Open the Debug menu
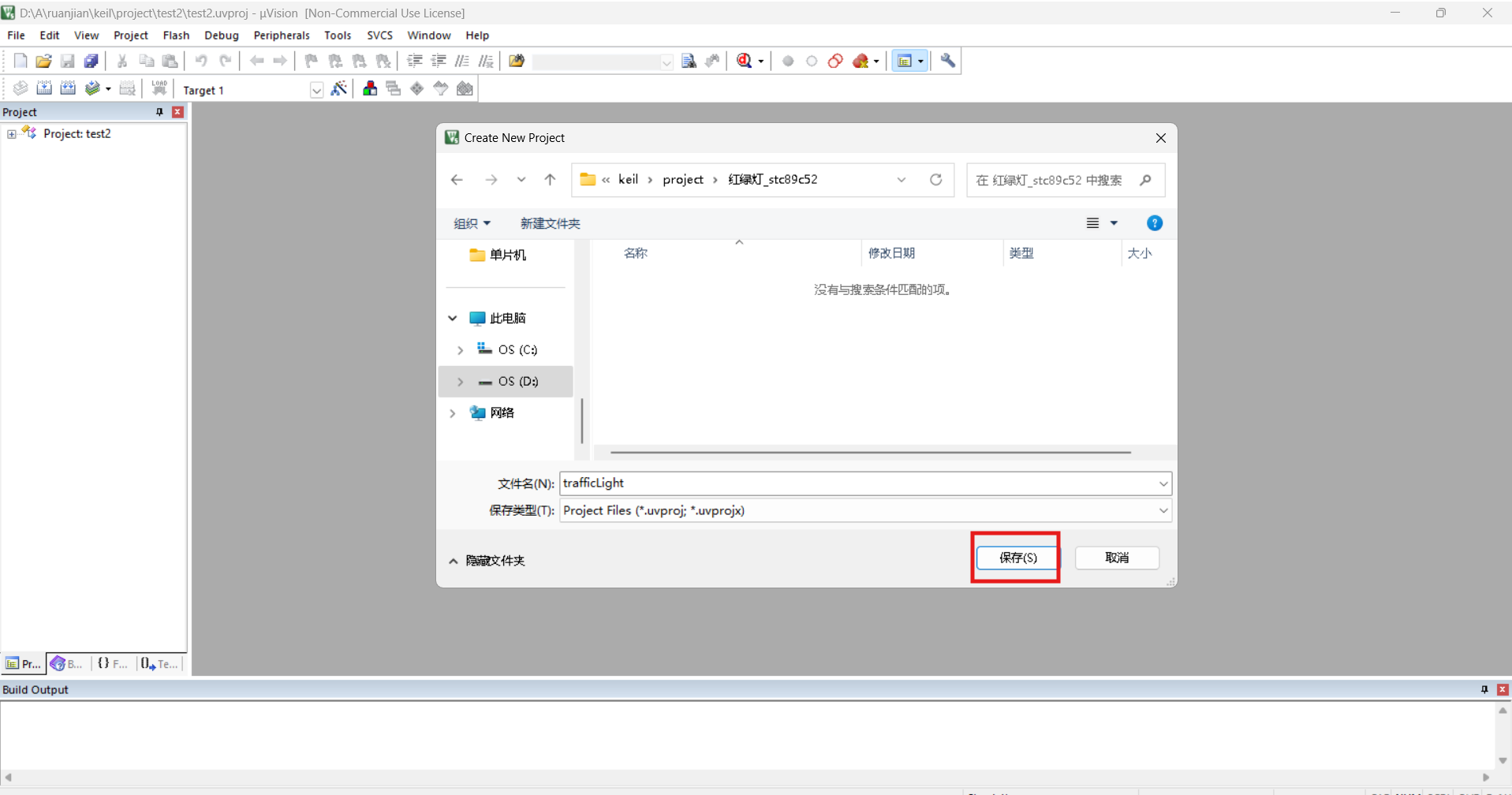This screenshot has height=795, width=1512. click(222, 35)
